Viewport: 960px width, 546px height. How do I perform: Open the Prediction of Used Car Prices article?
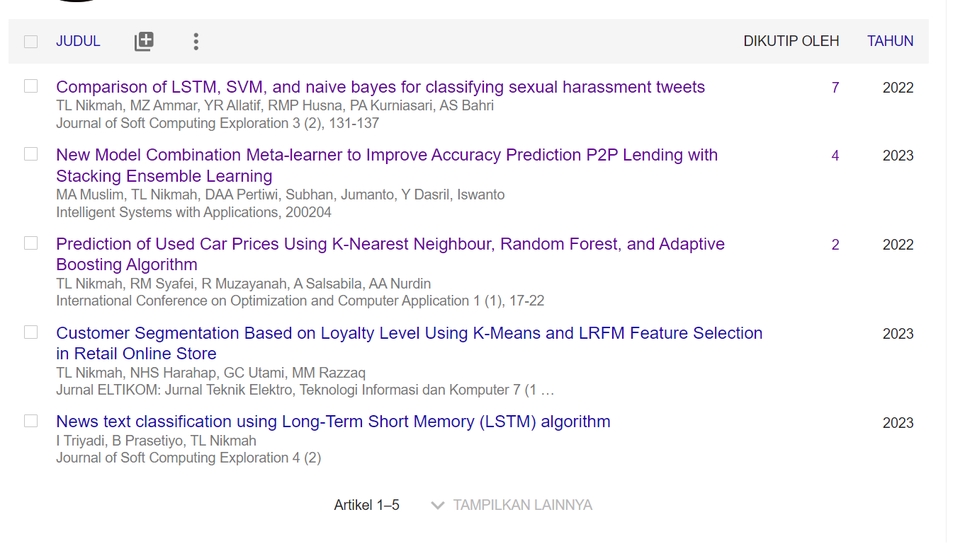point(390,254)
